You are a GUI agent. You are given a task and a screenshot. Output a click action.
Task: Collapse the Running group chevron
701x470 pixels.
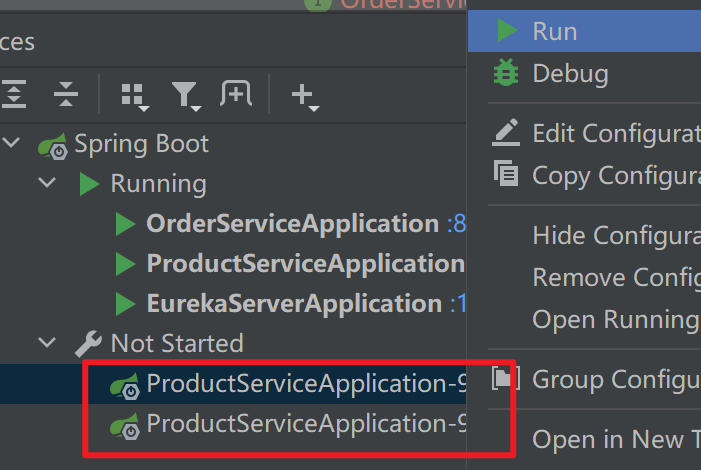coord(47,182)
